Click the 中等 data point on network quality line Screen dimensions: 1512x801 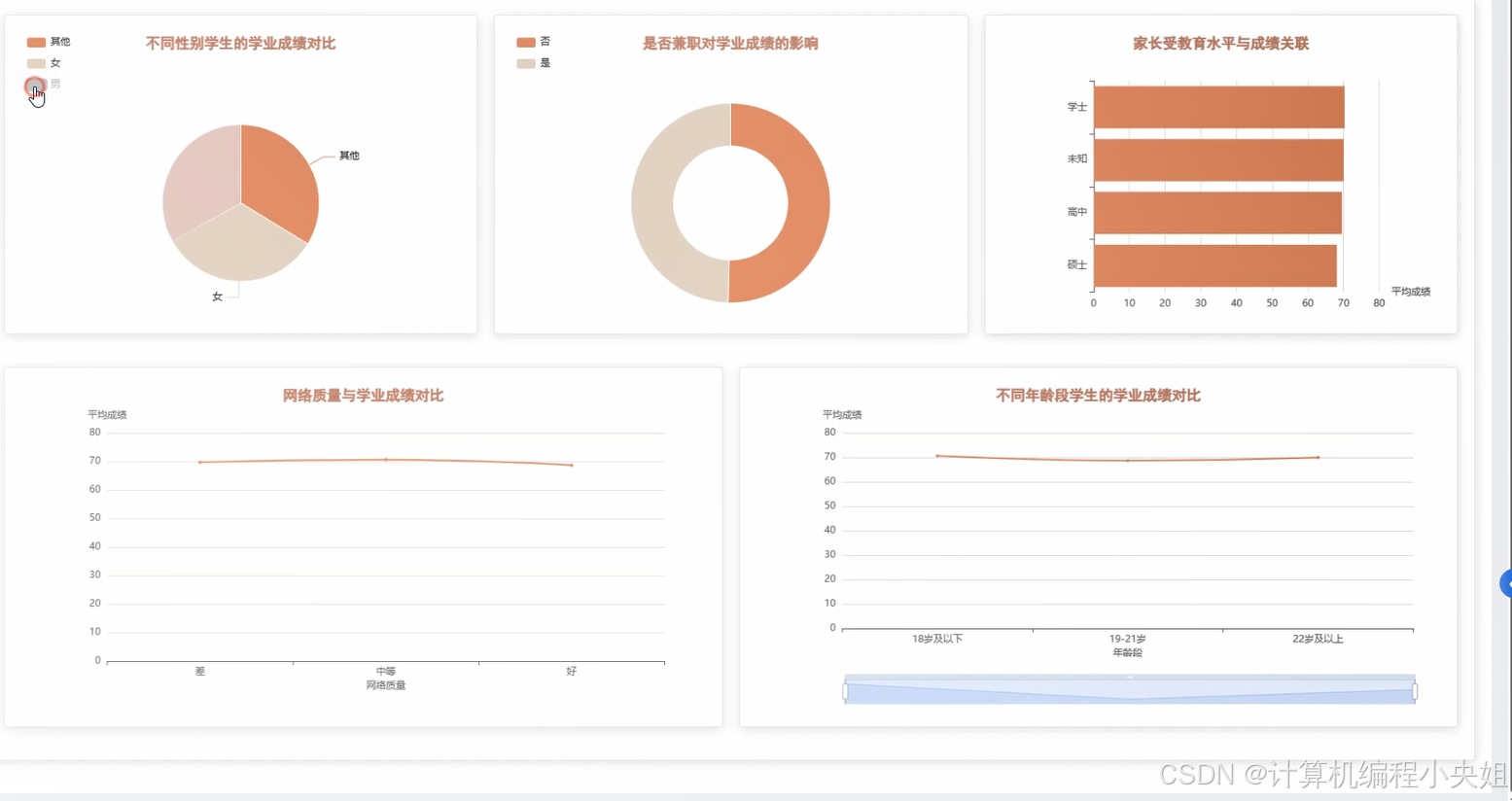[x=386, y=460]
